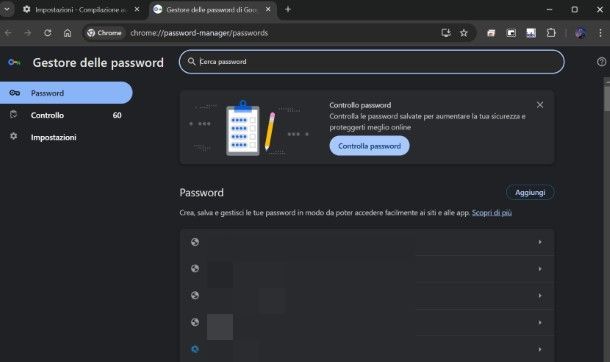Click in the Cerca password search field

coord(372,61)
